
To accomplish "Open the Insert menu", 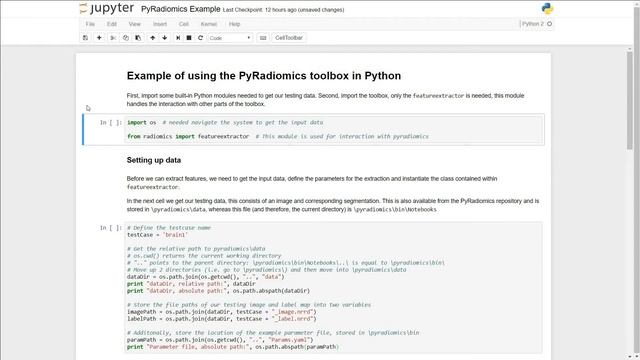I will click(160, 24).
